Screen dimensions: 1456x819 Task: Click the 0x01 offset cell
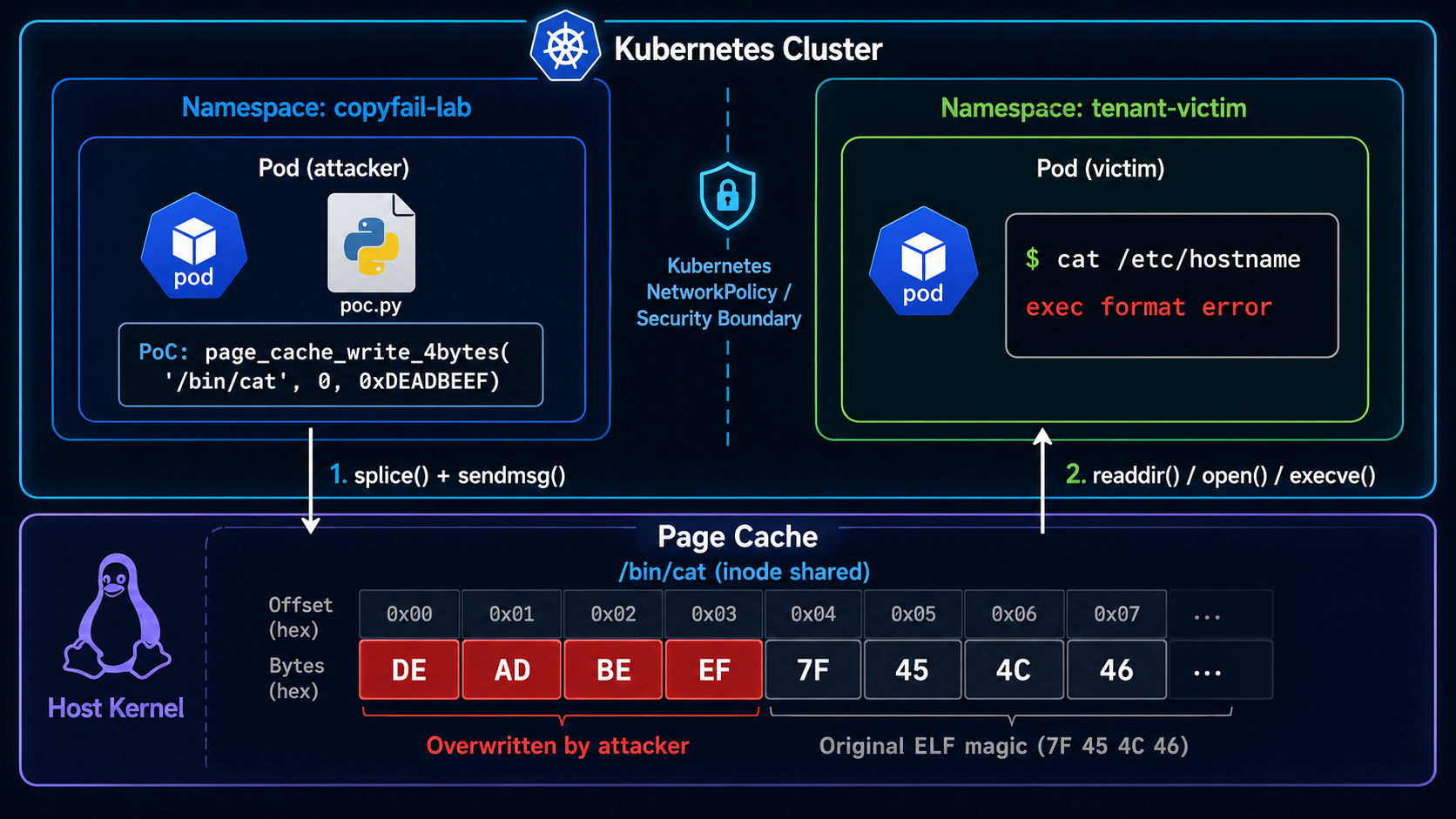(x=511, y=614)
